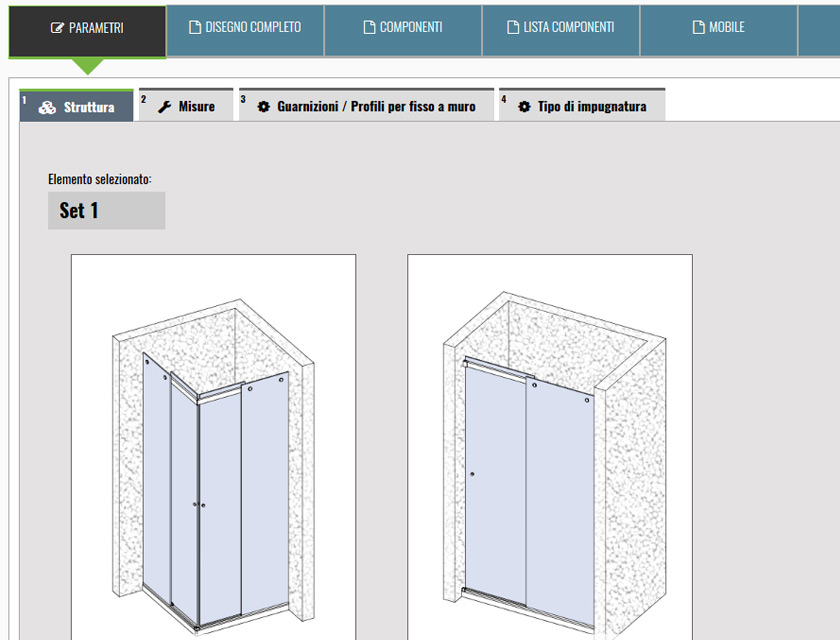Click the cubes icon on Struttura tab

pos(47,108)
